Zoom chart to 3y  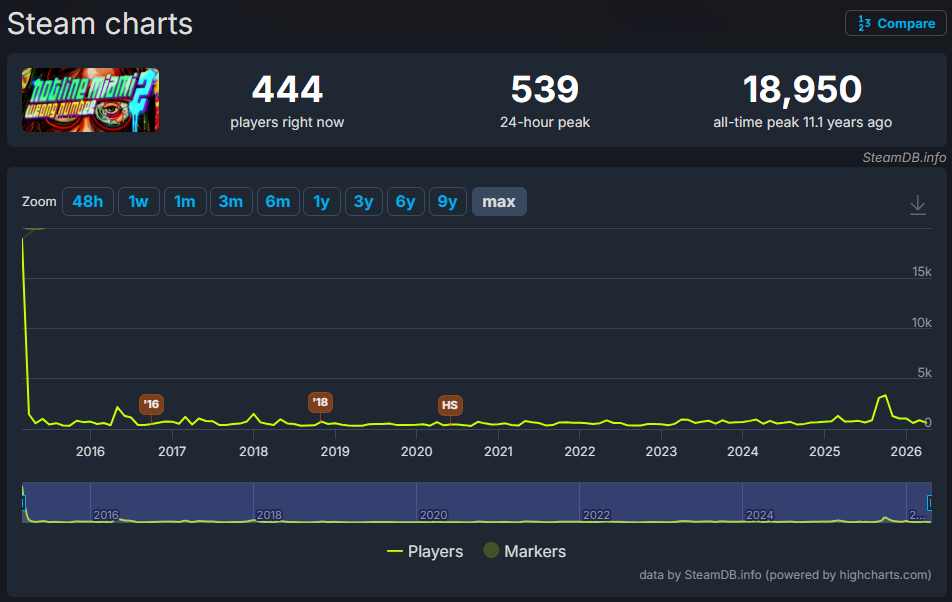pos(364,201)
